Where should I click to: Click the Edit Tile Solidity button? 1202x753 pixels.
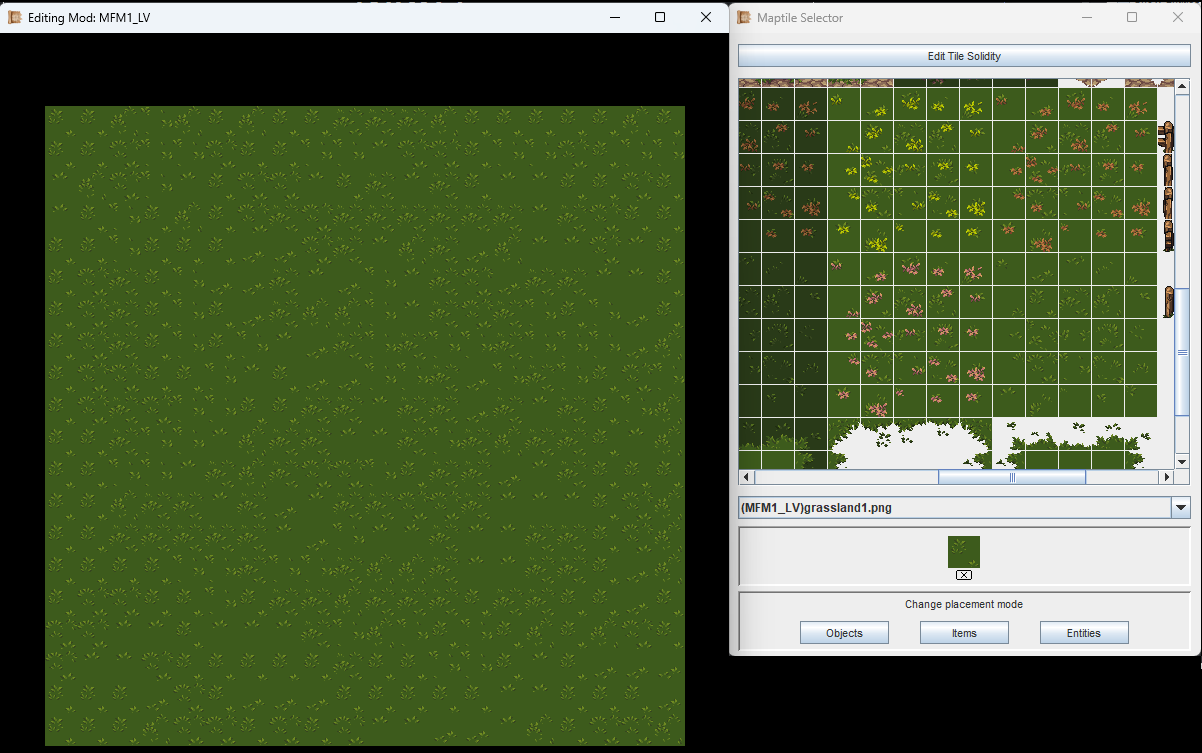tap(963, 56)
